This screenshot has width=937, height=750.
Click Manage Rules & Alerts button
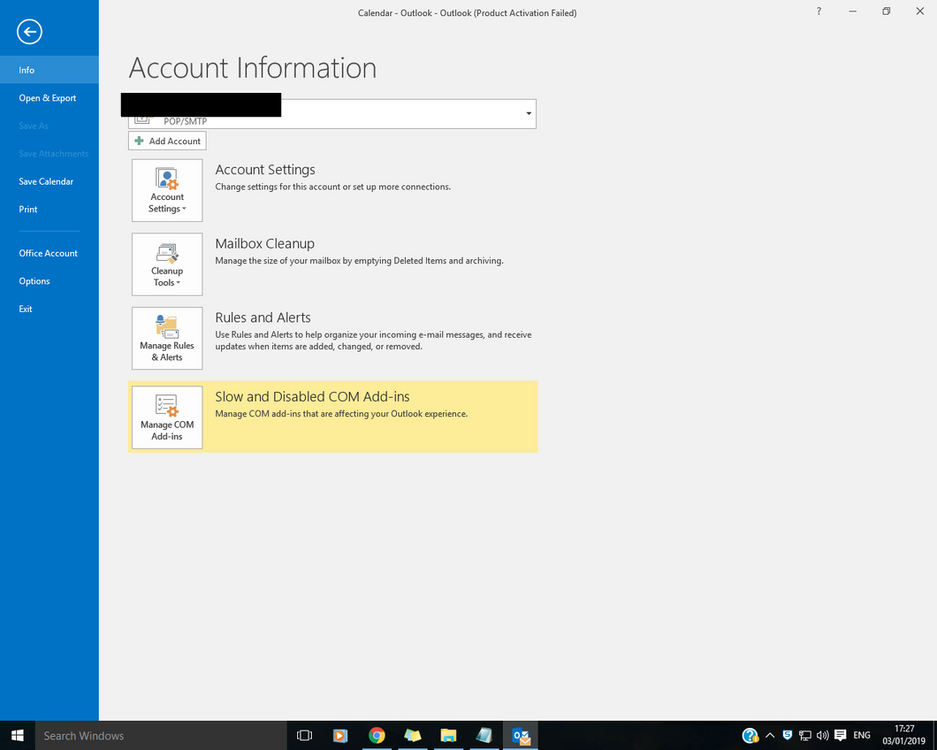167,338
